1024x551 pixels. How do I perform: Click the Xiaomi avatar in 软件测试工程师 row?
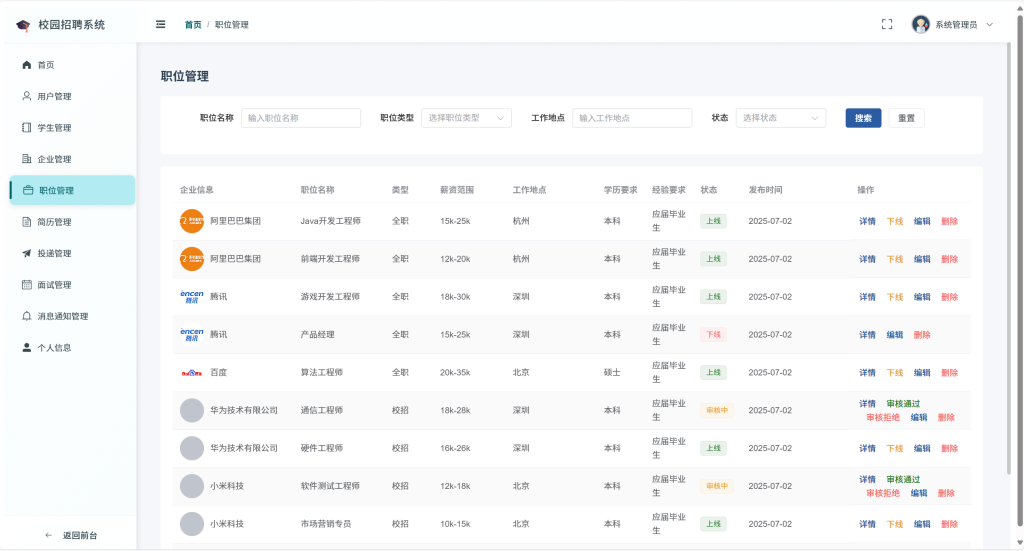click(192, 486)
